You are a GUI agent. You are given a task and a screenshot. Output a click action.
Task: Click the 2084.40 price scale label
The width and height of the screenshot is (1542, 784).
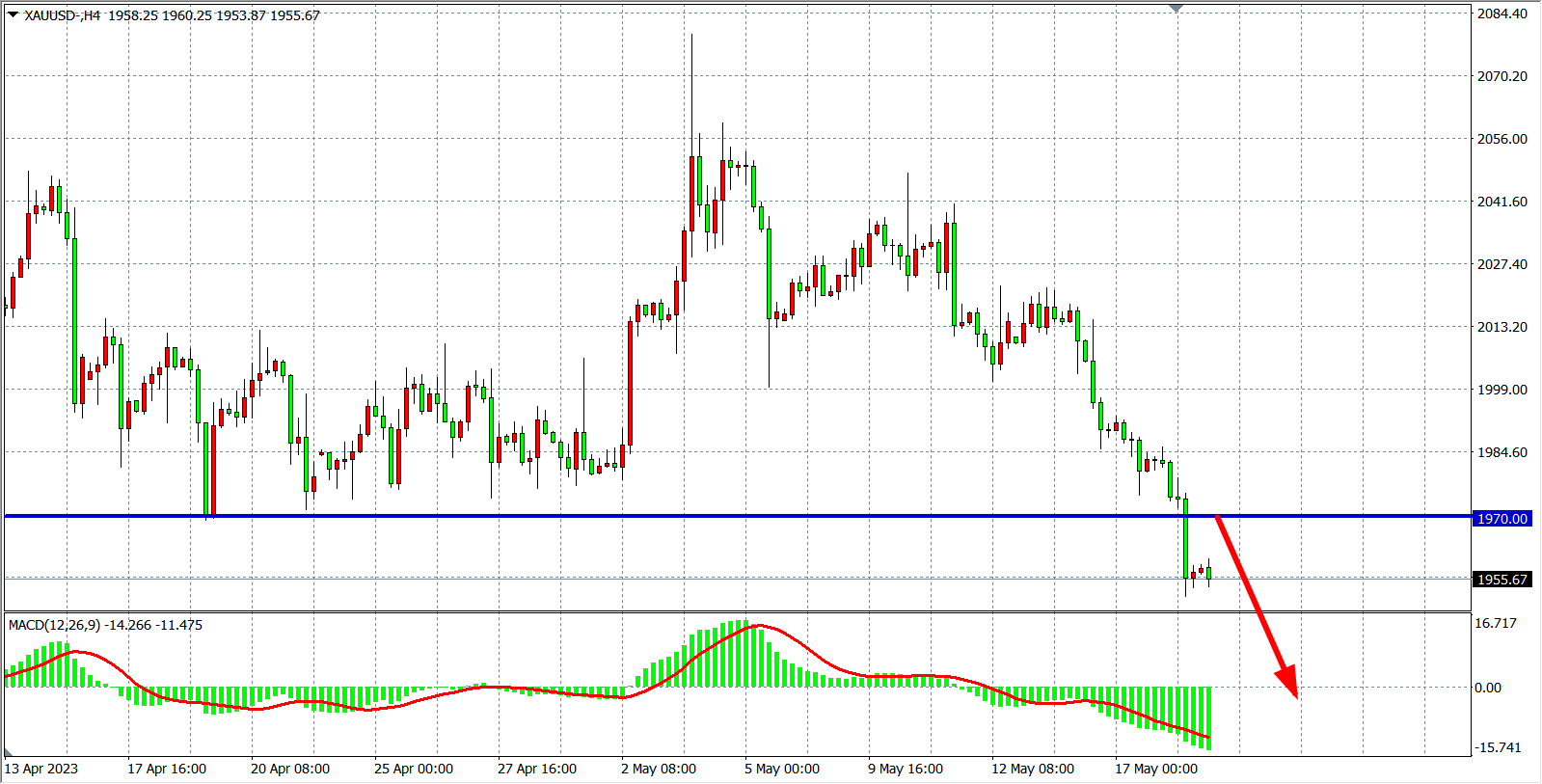pyautogui.click(x=1502, y=14)
